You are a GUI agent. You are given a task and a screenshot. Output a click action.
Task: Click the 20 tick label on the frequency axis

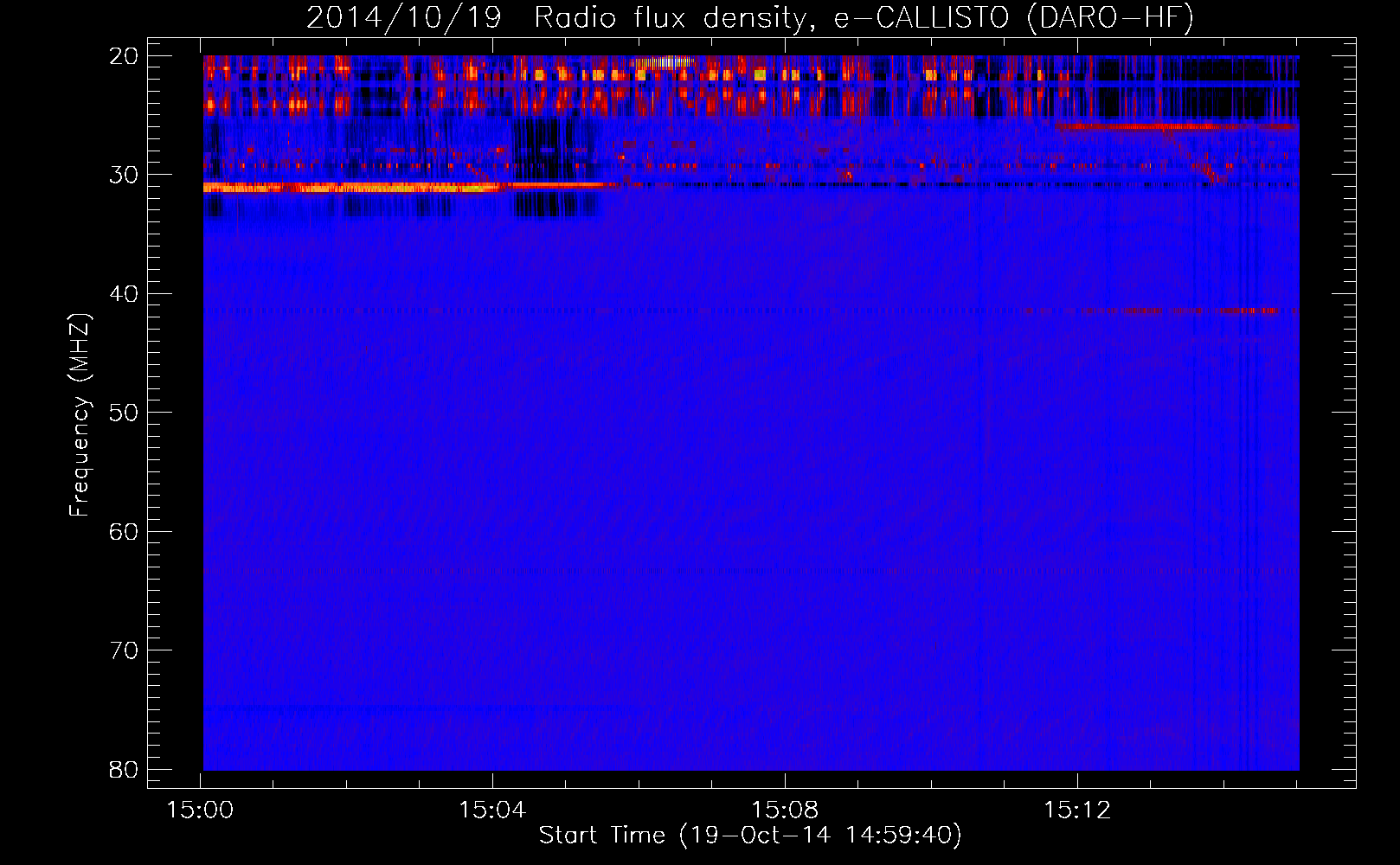point(124,56)
